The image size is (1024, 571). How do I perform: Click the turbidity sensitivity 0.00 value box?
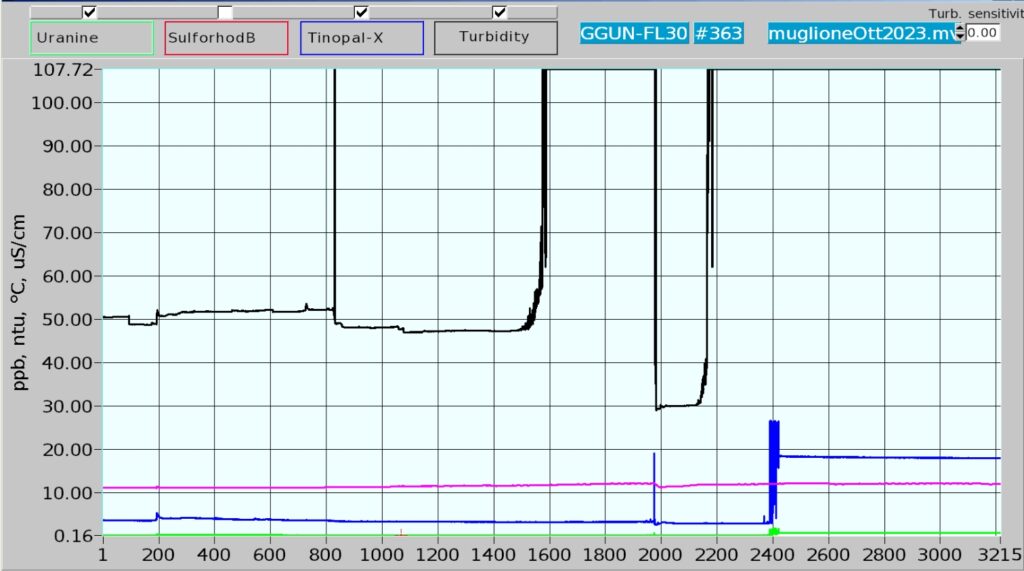982,33
